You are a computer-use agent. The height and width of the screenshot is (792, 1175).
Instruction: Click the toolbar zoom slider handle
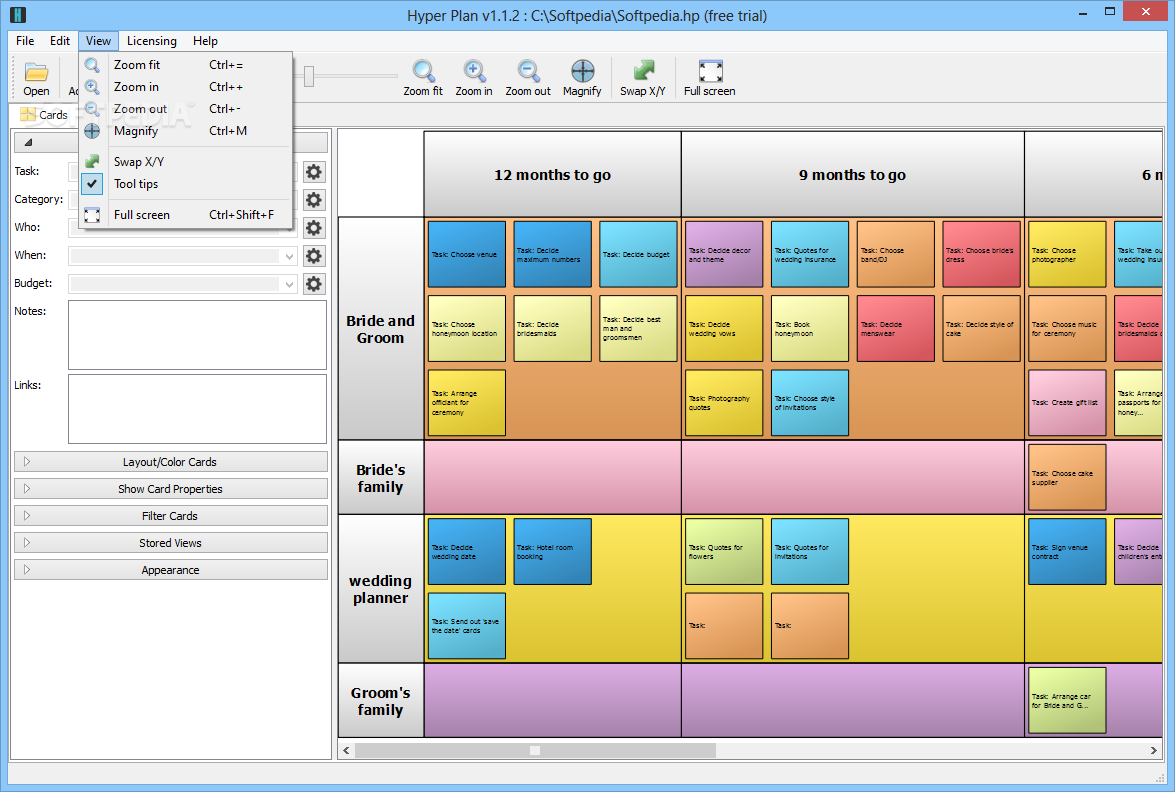[309, 76]
